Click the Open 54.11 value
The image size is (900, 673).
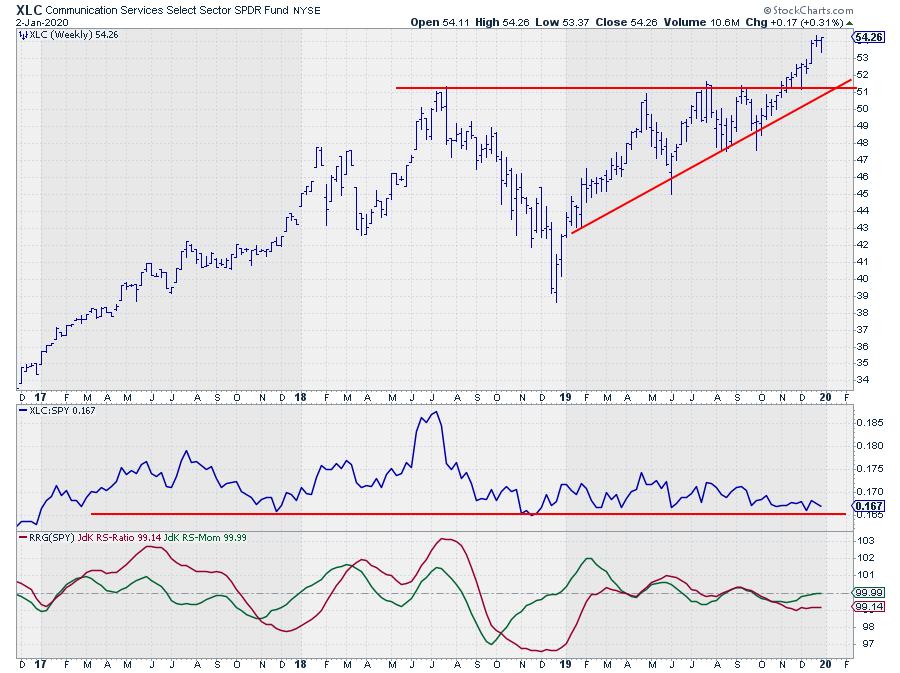pos(440,22)
